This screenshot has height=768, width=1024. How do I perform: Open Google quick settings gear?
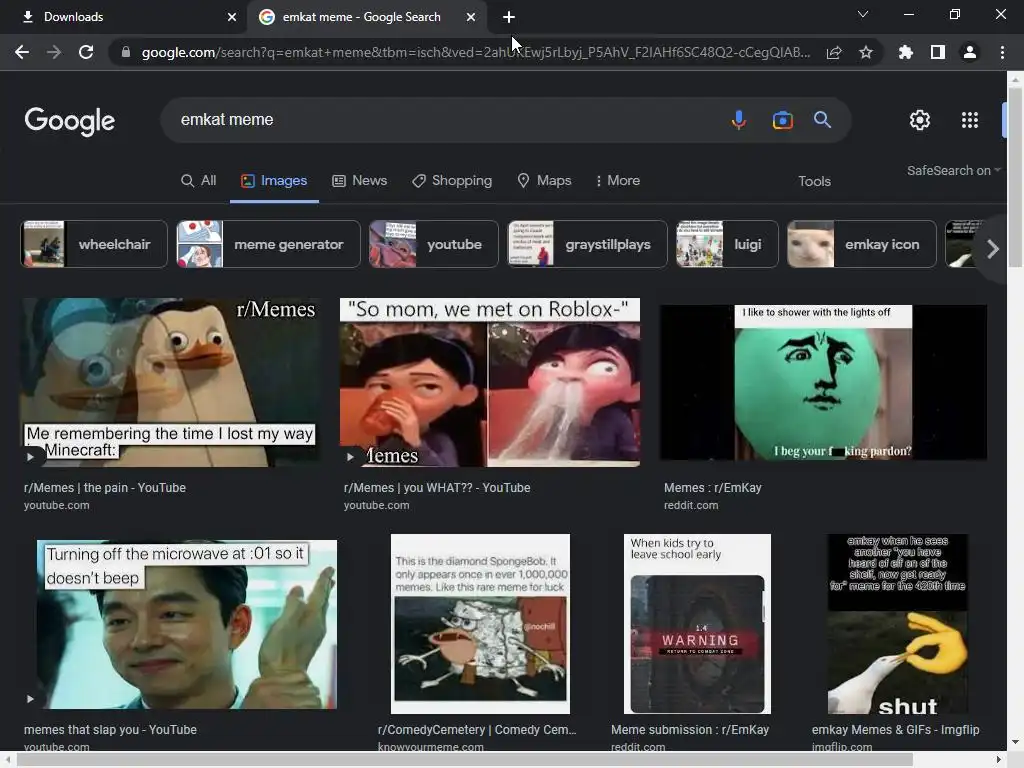(920, 120)
